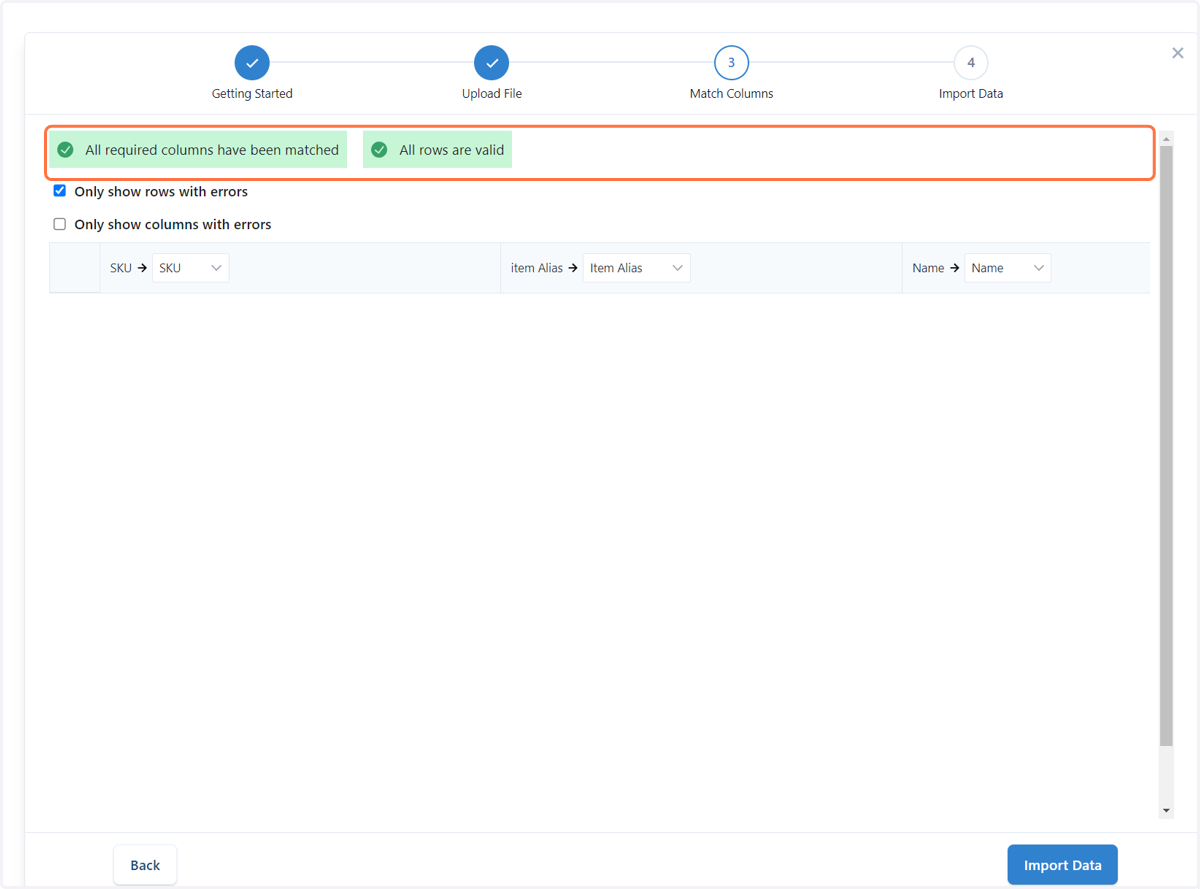Screen dimensions: 1200x889
Task: Click 'All rows are valid' text
Action: pos(452,150)
